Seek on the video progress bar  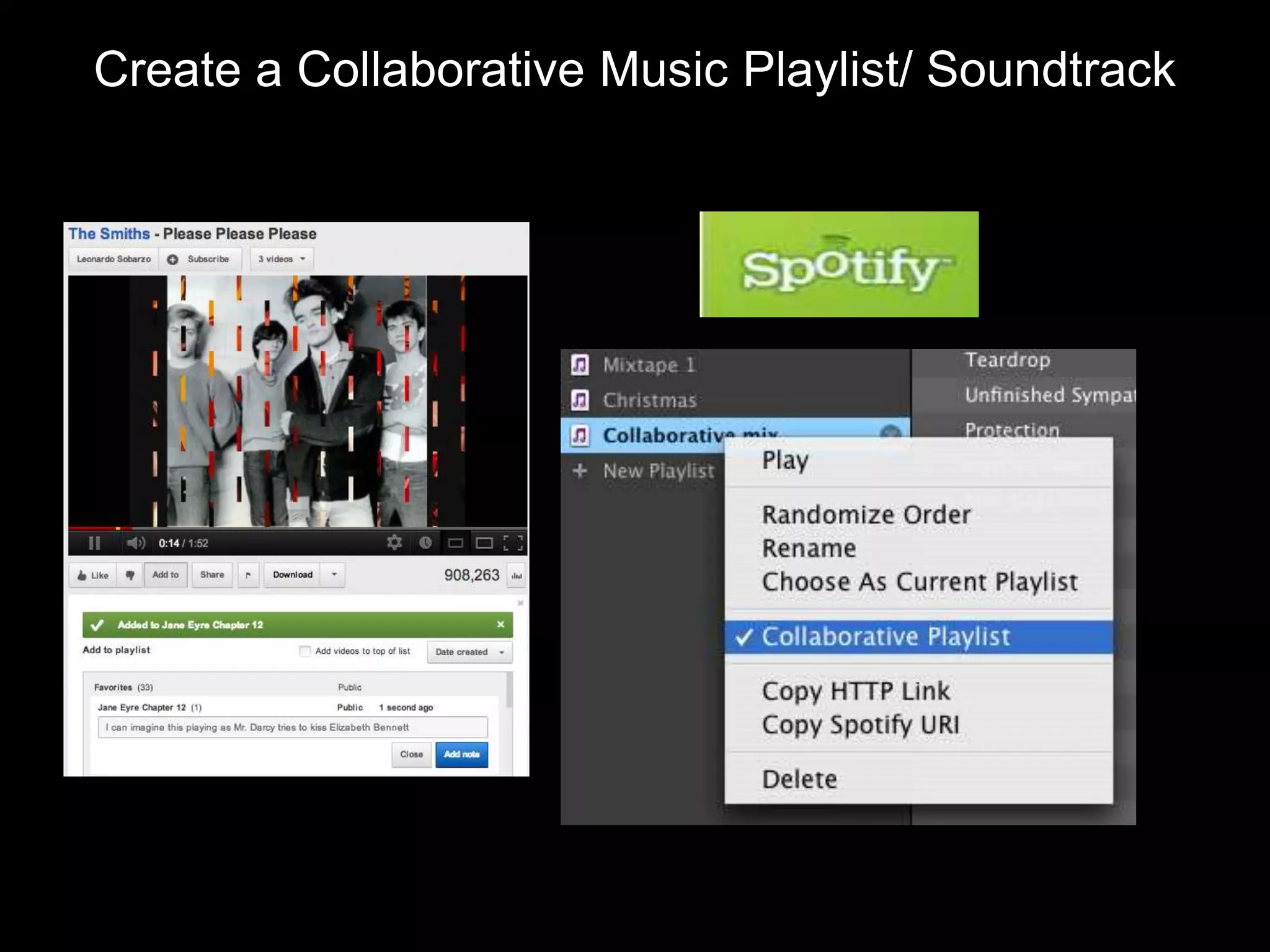(x=298, y=528)
